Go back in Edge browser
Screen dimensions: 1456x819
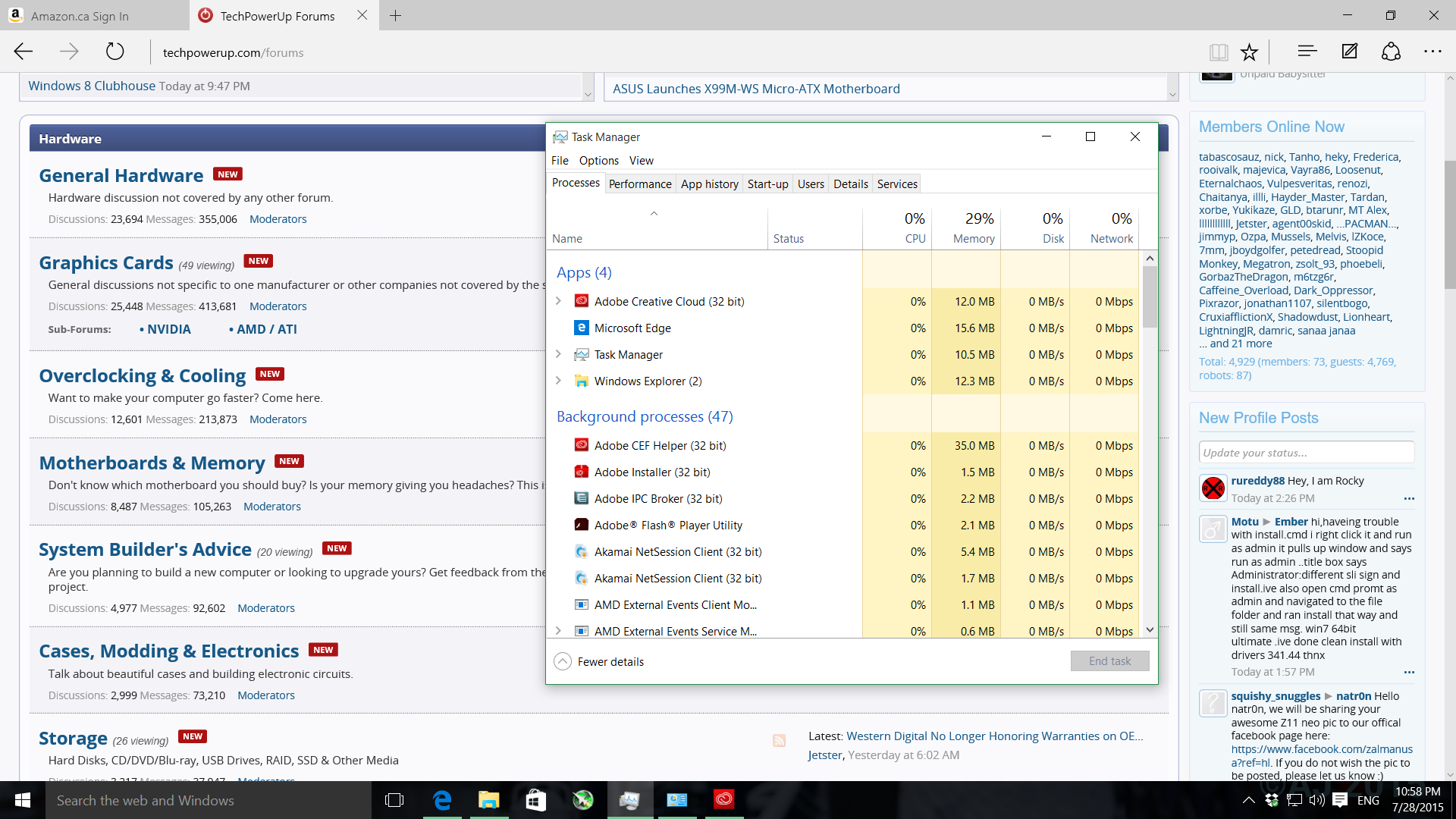point(24,52)
